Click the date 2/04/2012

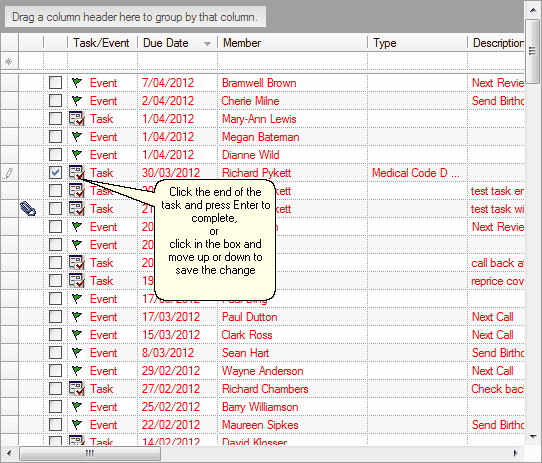[x=168, y=101]
